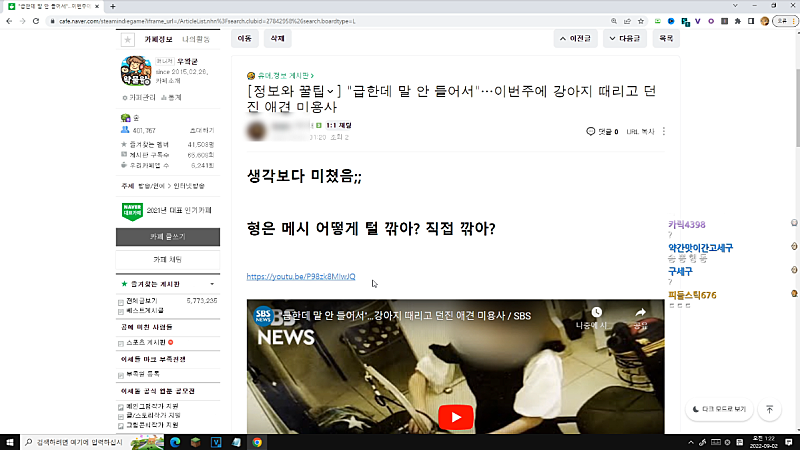Screen dimensions: 800x450
Task: Click the Watch later clock icon on video
Action: [596, 312]
